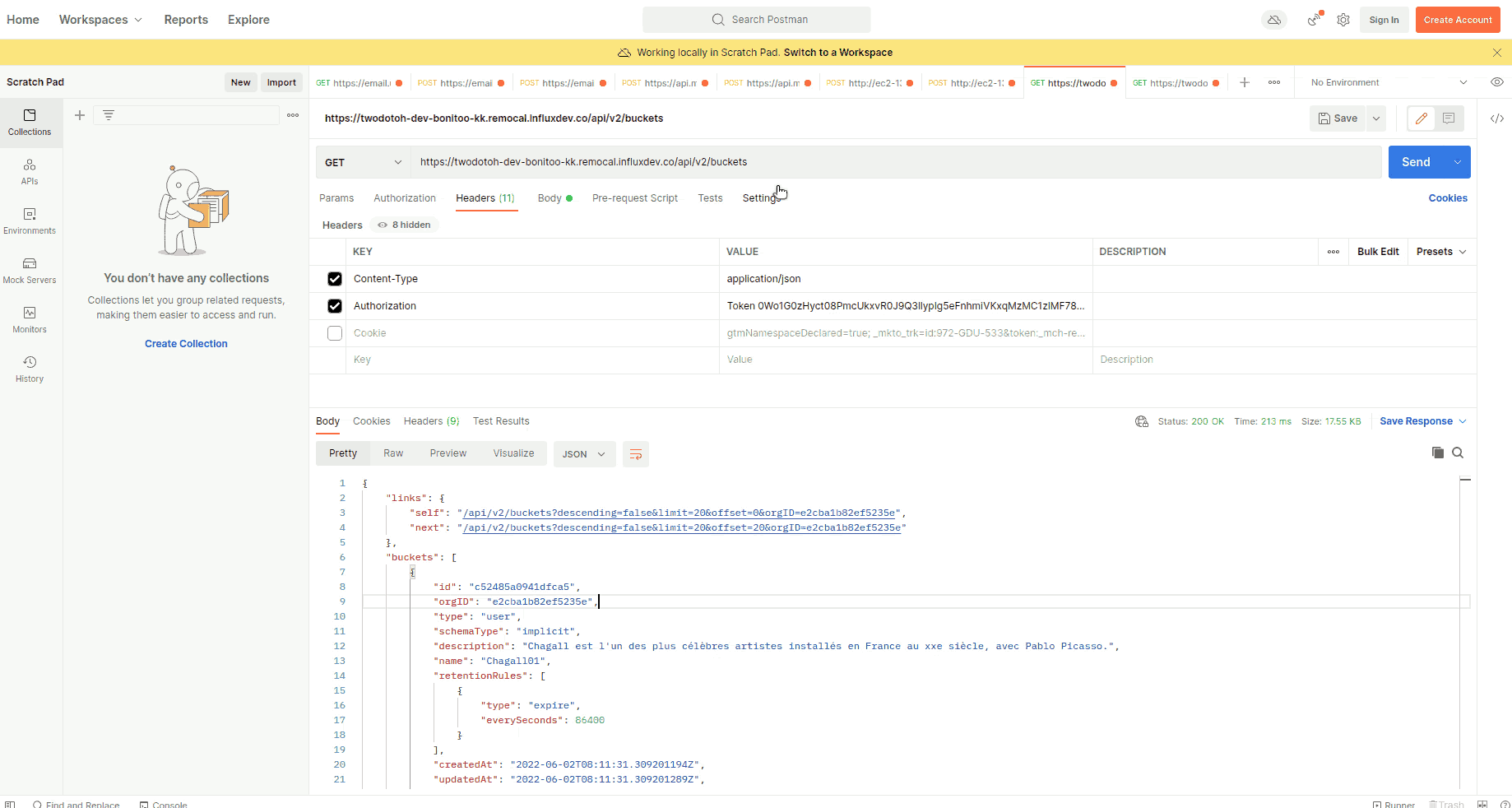The image size is (1512, 808).
Task: Enable the Cookie header checkbox
Action: [335, 333]
